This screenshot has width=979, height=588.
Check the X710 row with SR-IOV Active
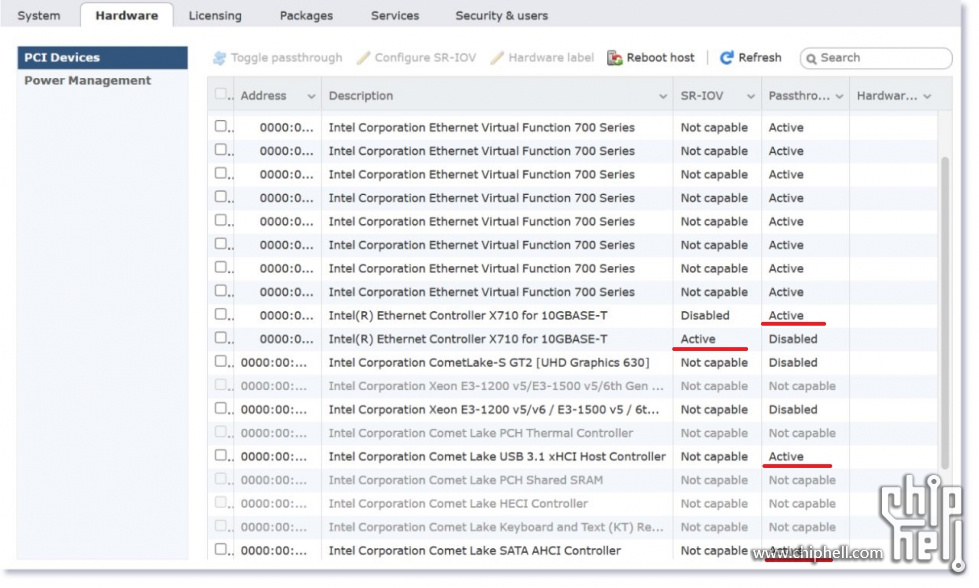coord(220,338)
